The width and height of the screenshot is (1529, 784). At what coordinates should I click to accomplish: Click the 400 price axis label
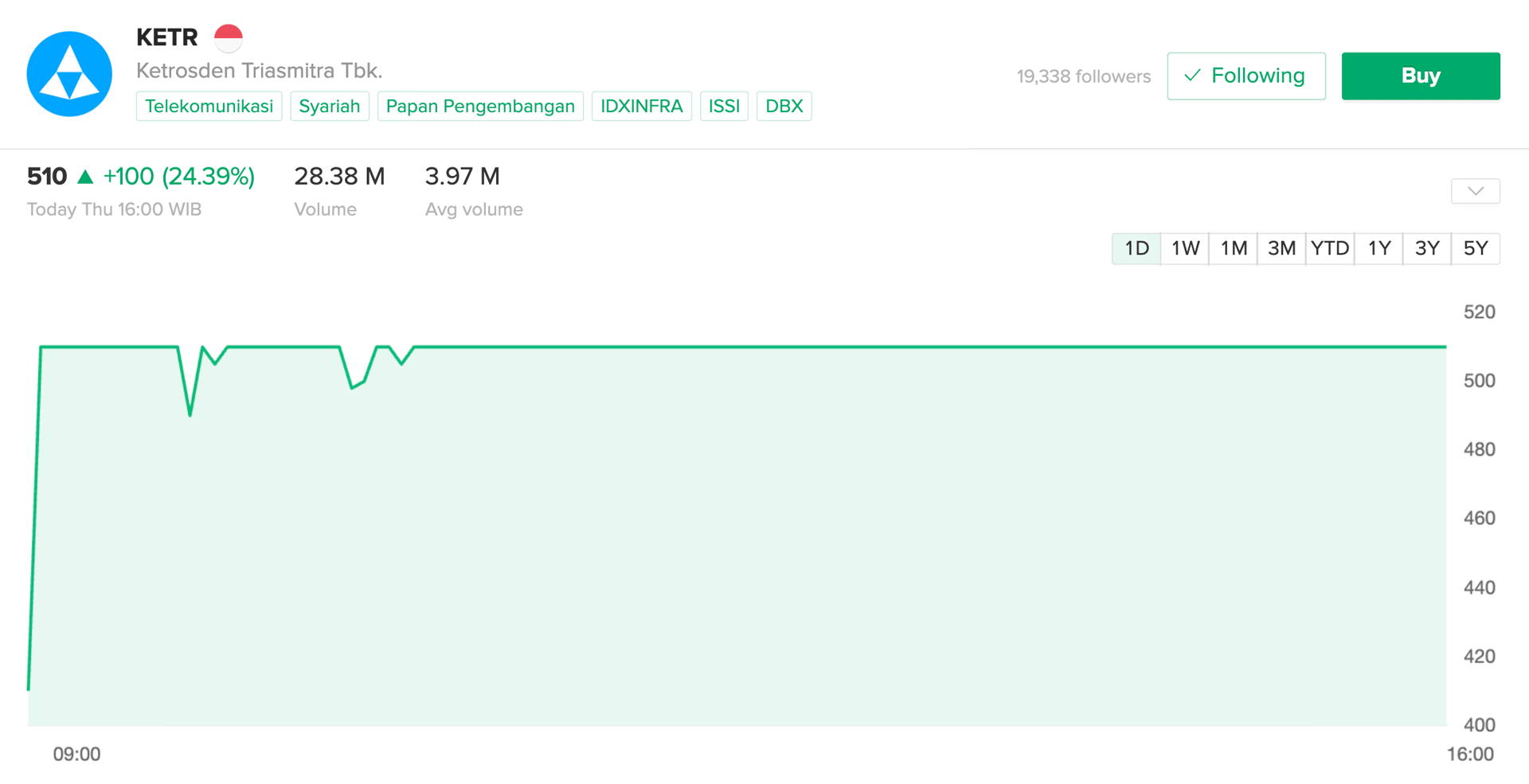[x=1480, y=725]
